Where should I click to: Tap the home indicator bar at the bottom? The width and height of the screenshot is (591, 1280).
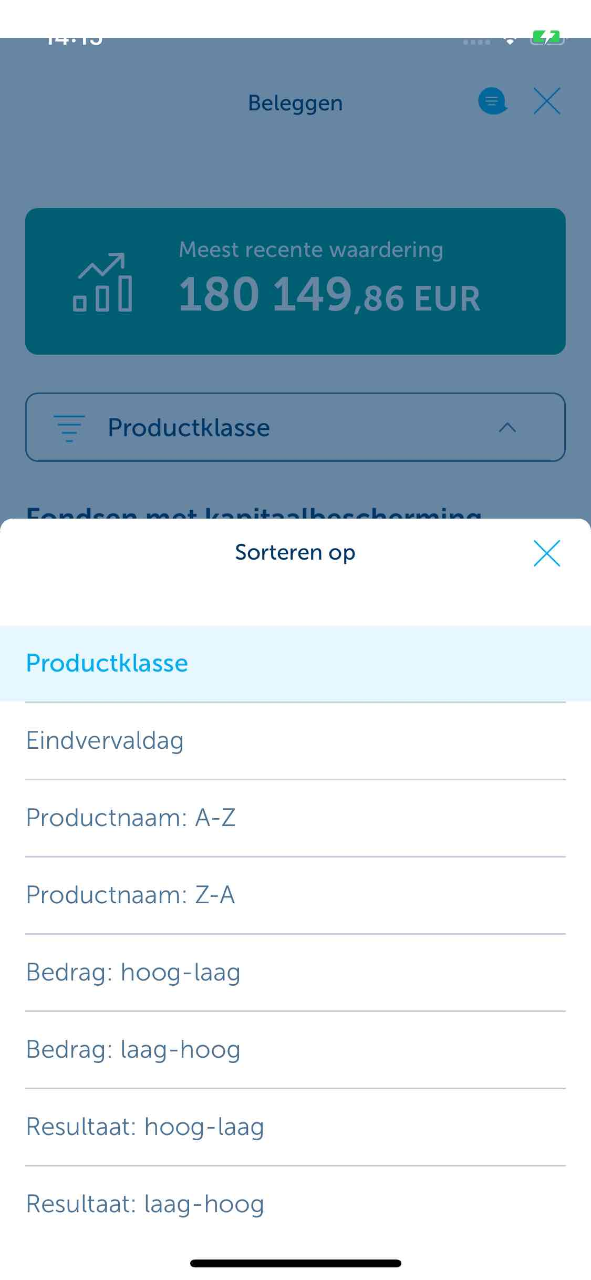coord(295,1261)
